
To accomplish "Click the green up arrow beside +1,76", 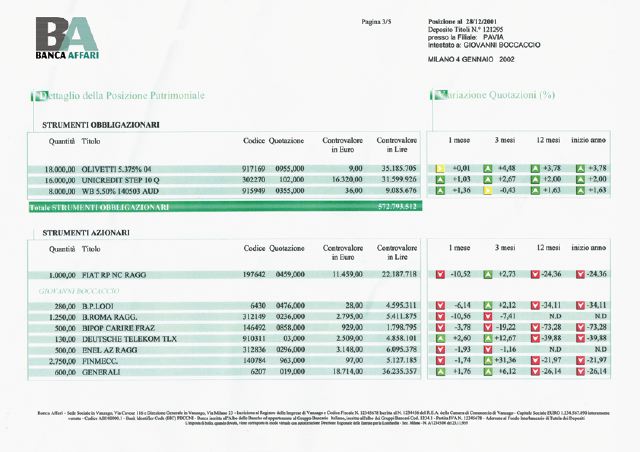I will (440, 372).
